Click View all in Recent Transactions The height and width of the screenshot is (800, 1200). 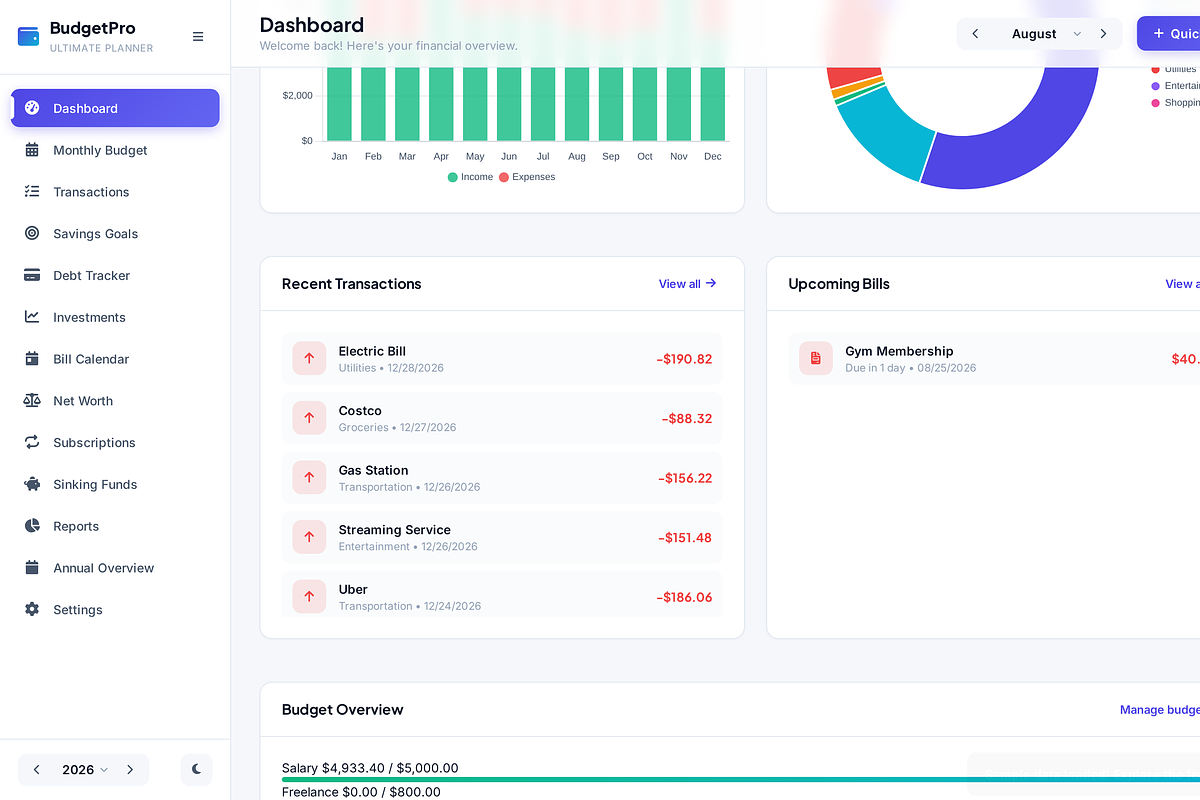pos(688,284)
